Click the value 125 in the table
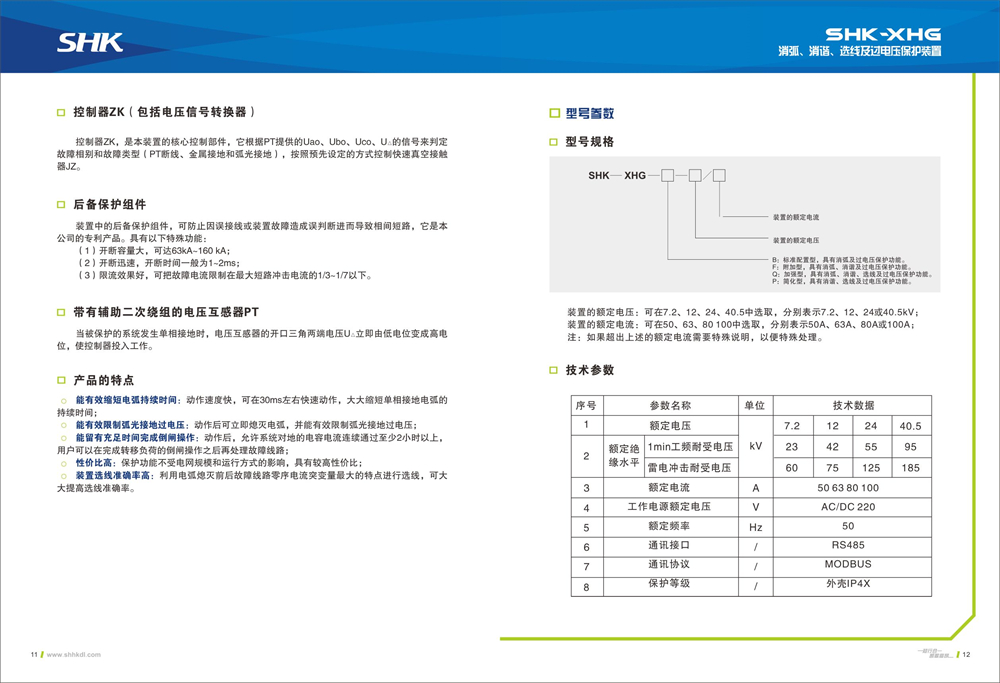The height and width of the screenshot is (683, 1000). [x=871, y=468]
